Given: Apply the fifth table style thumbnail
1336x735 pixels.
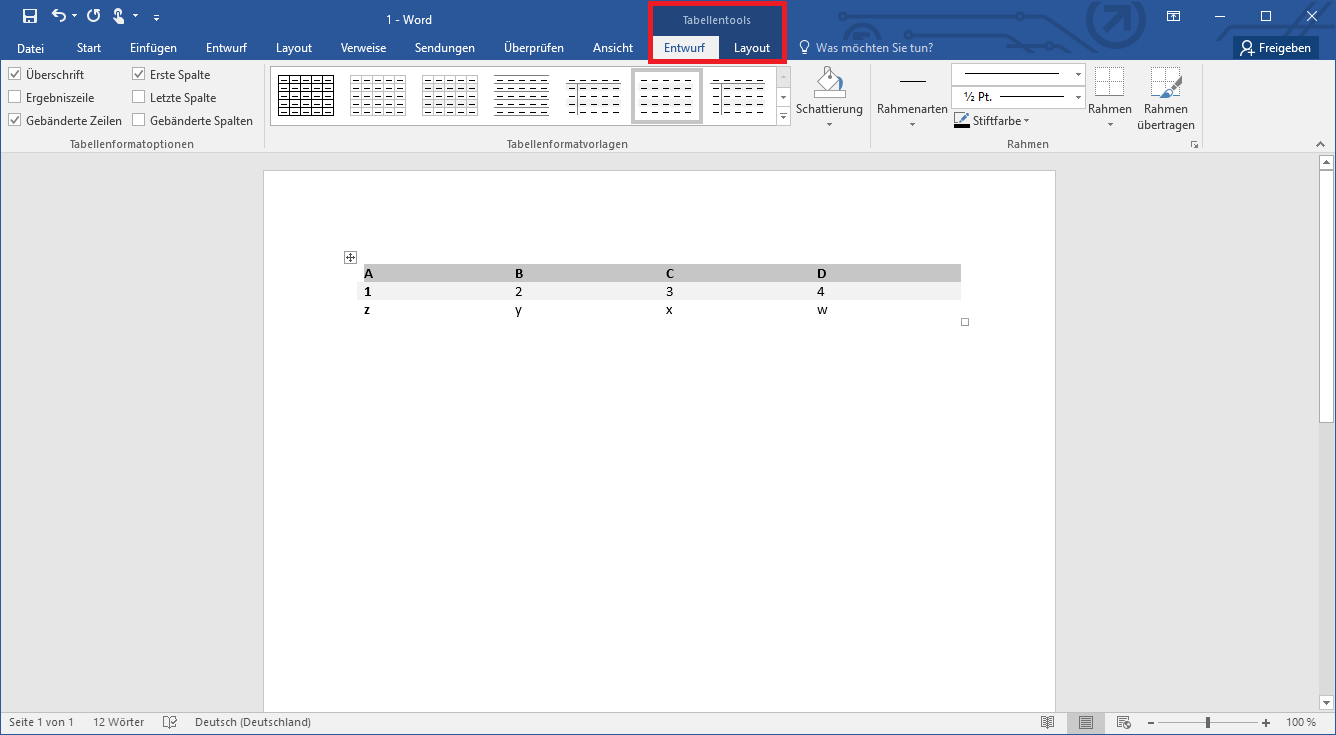Looking at the screenshot, I should pos(594,96).
